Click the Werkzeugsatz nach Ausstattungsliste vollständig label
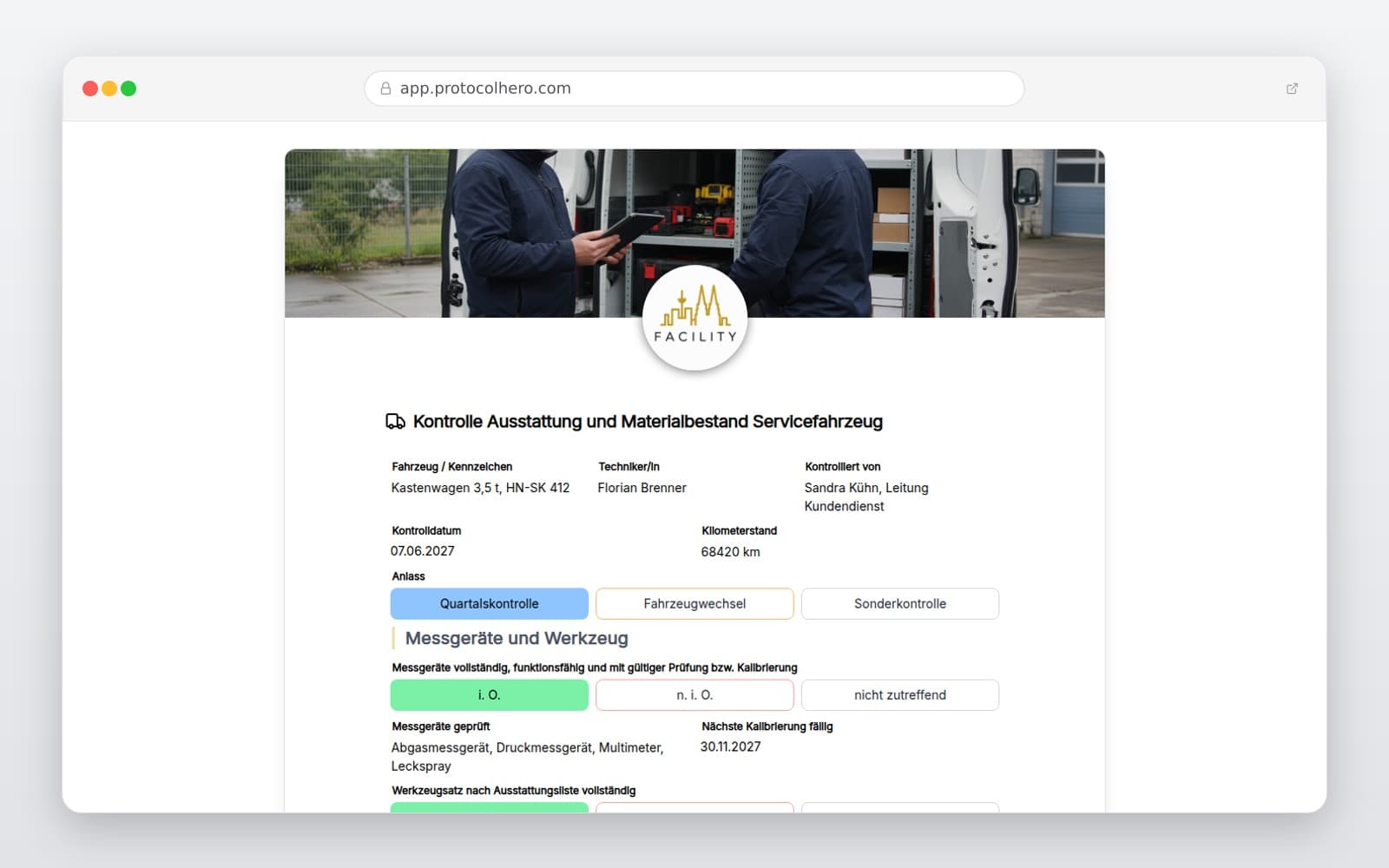The height and width of the screenshot is (868, 1389). (514, 791)
